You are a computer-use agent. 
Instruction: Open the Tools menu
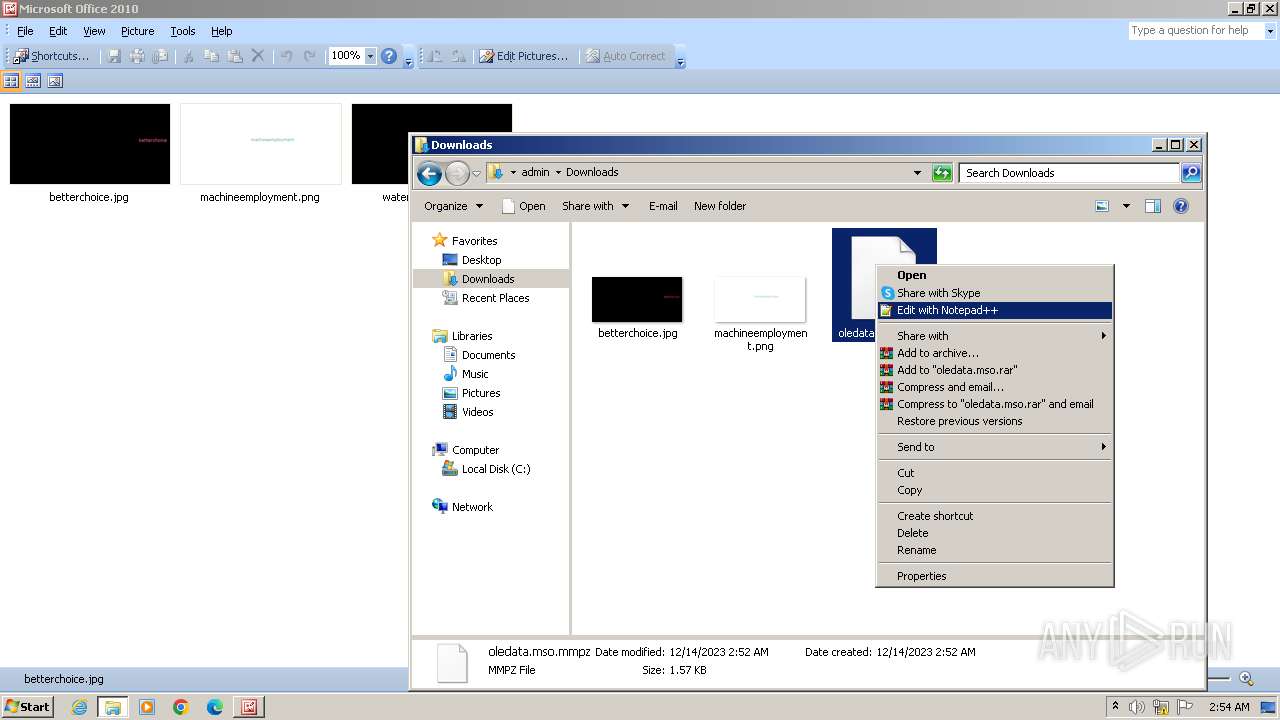click(183, 31)
